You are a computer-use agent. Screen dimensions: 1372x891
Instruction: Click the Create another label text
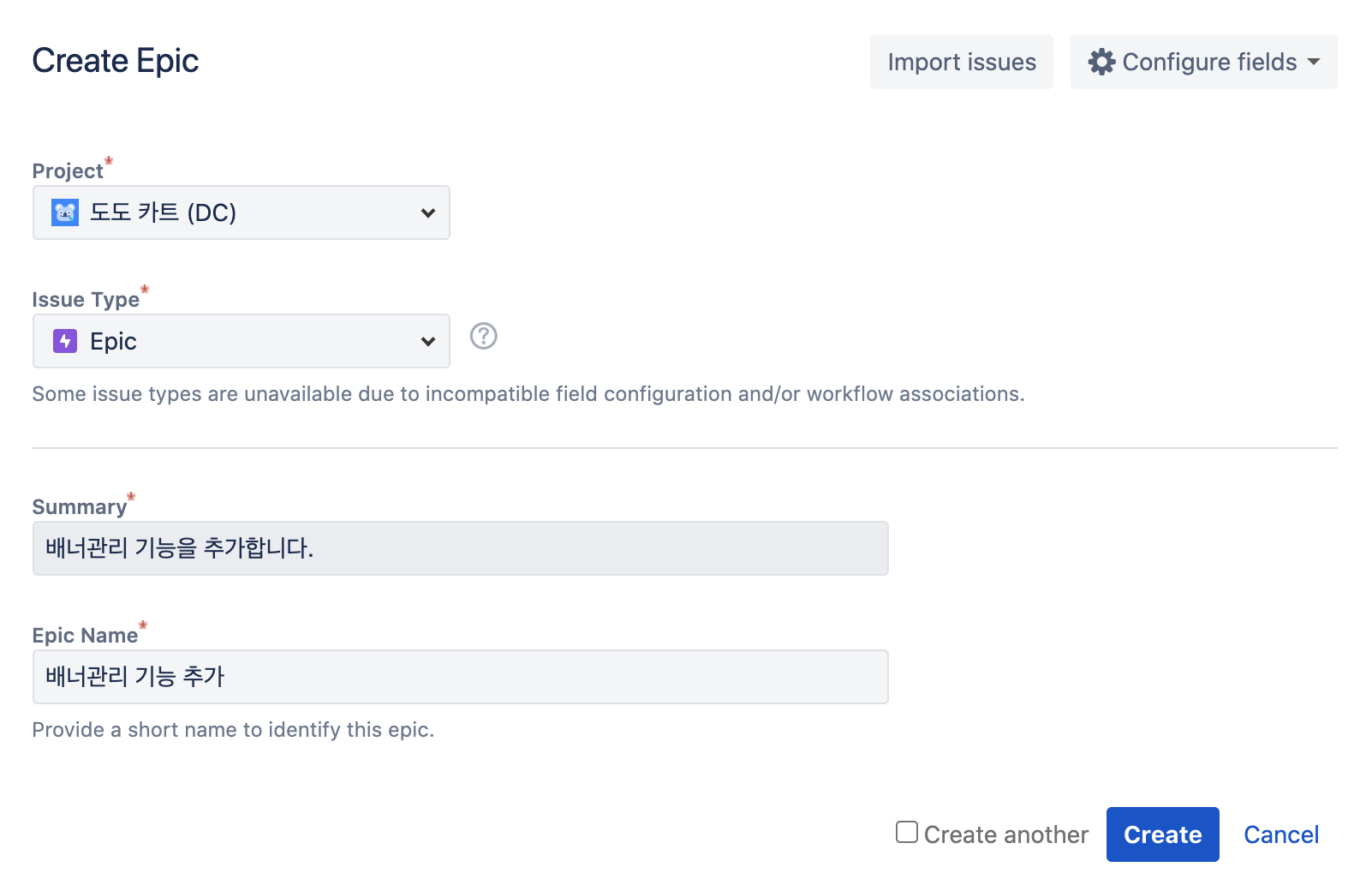(x=1006, y=834)
